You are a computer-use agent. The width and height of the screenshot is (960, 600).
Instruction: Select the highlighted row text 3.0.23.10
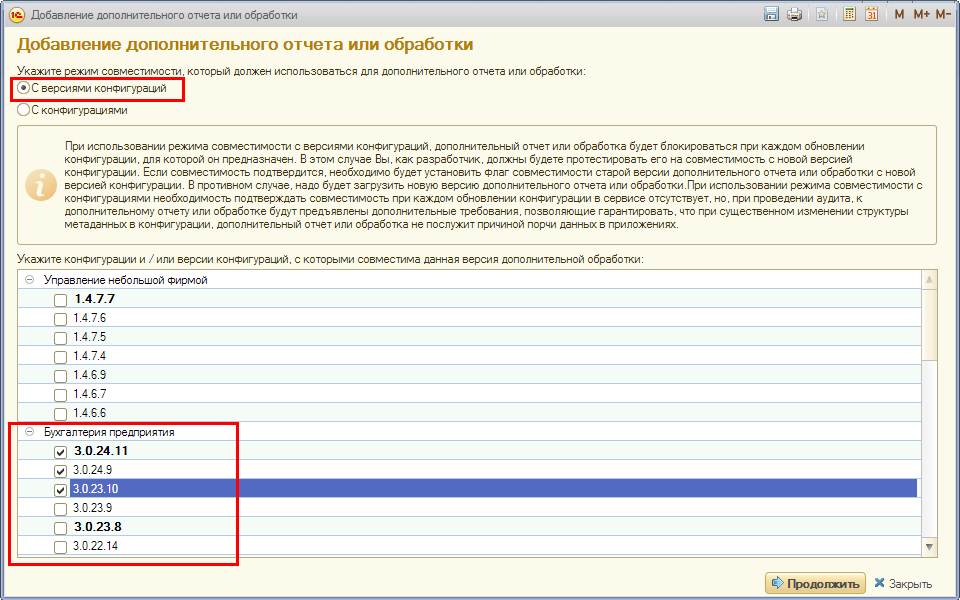(x=96, y=489)
